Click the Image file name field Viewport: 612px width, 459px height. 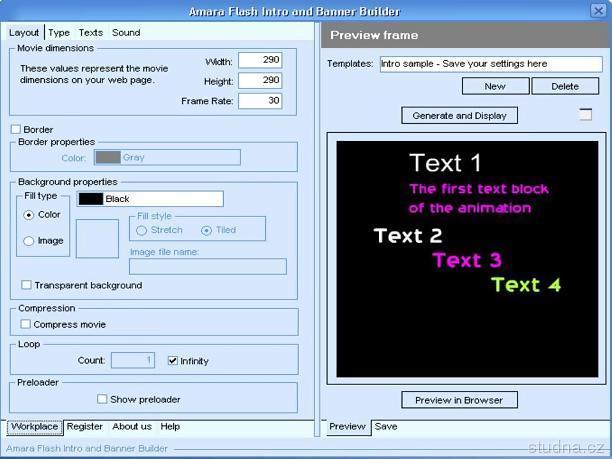coord(208,266)
